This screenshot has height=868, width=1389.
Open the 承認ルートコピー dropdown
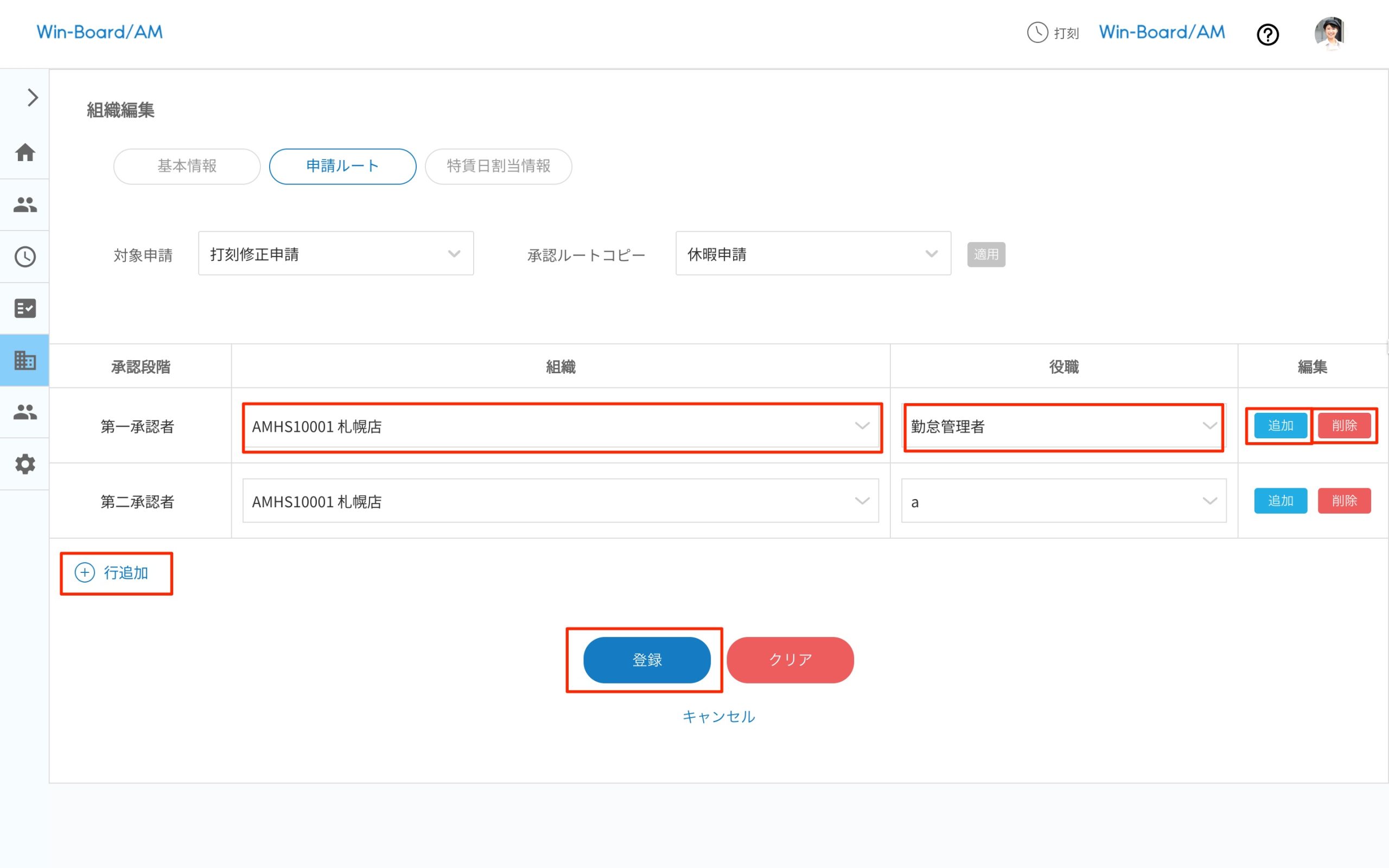click(x=812, y=254)
